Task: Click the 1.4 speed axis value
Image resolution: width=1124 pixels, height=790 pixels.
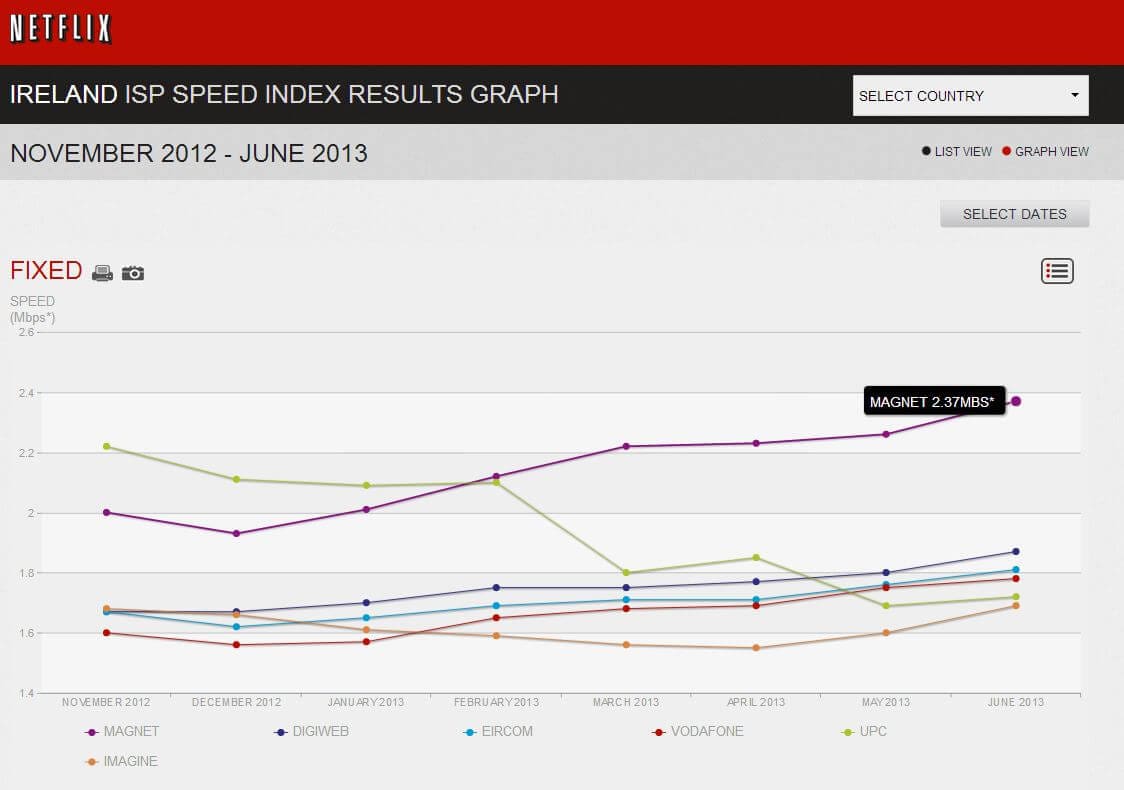Action: [27, 693]
